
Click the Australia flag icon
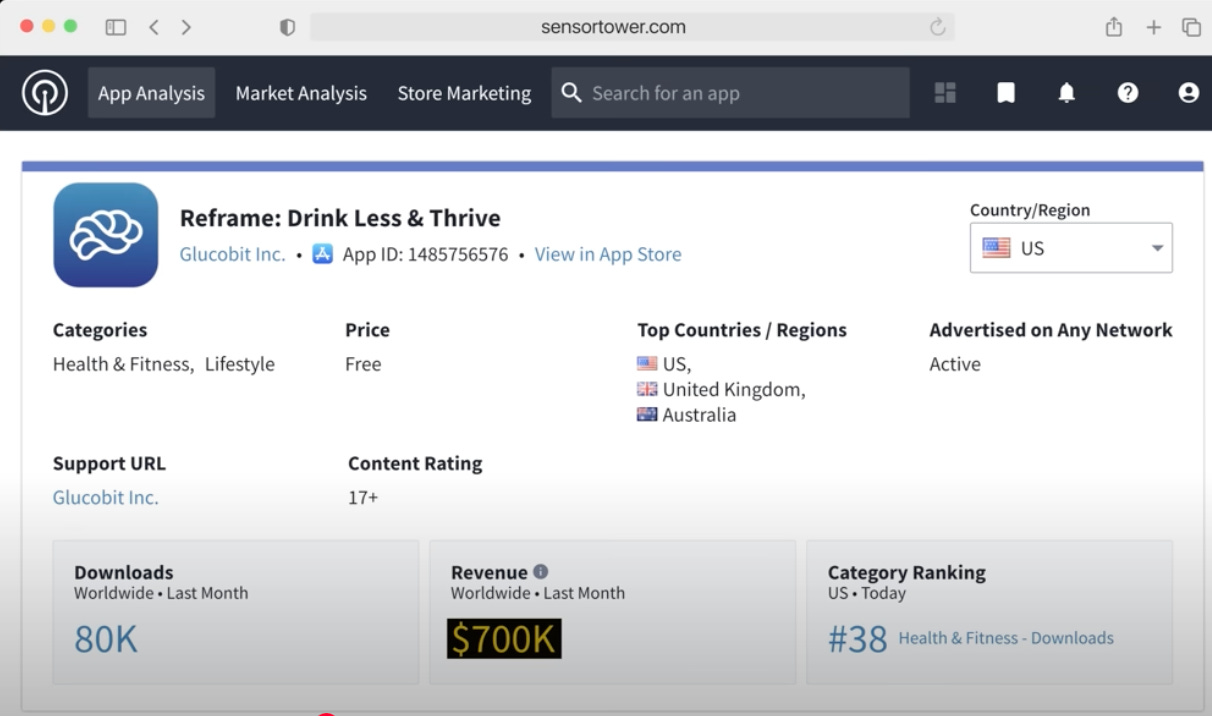tap(647, 414)
